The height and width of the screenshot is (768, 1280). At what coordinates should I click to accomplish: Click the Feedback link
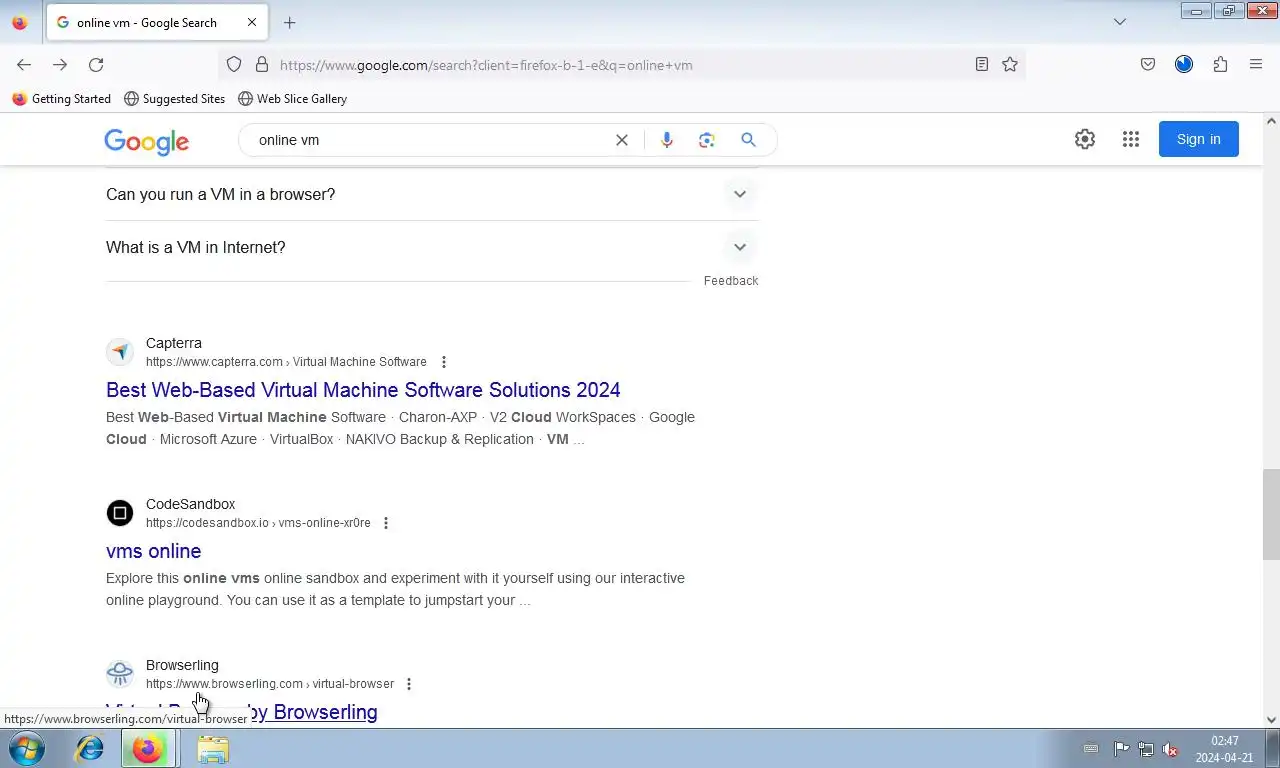click(731, 281)
